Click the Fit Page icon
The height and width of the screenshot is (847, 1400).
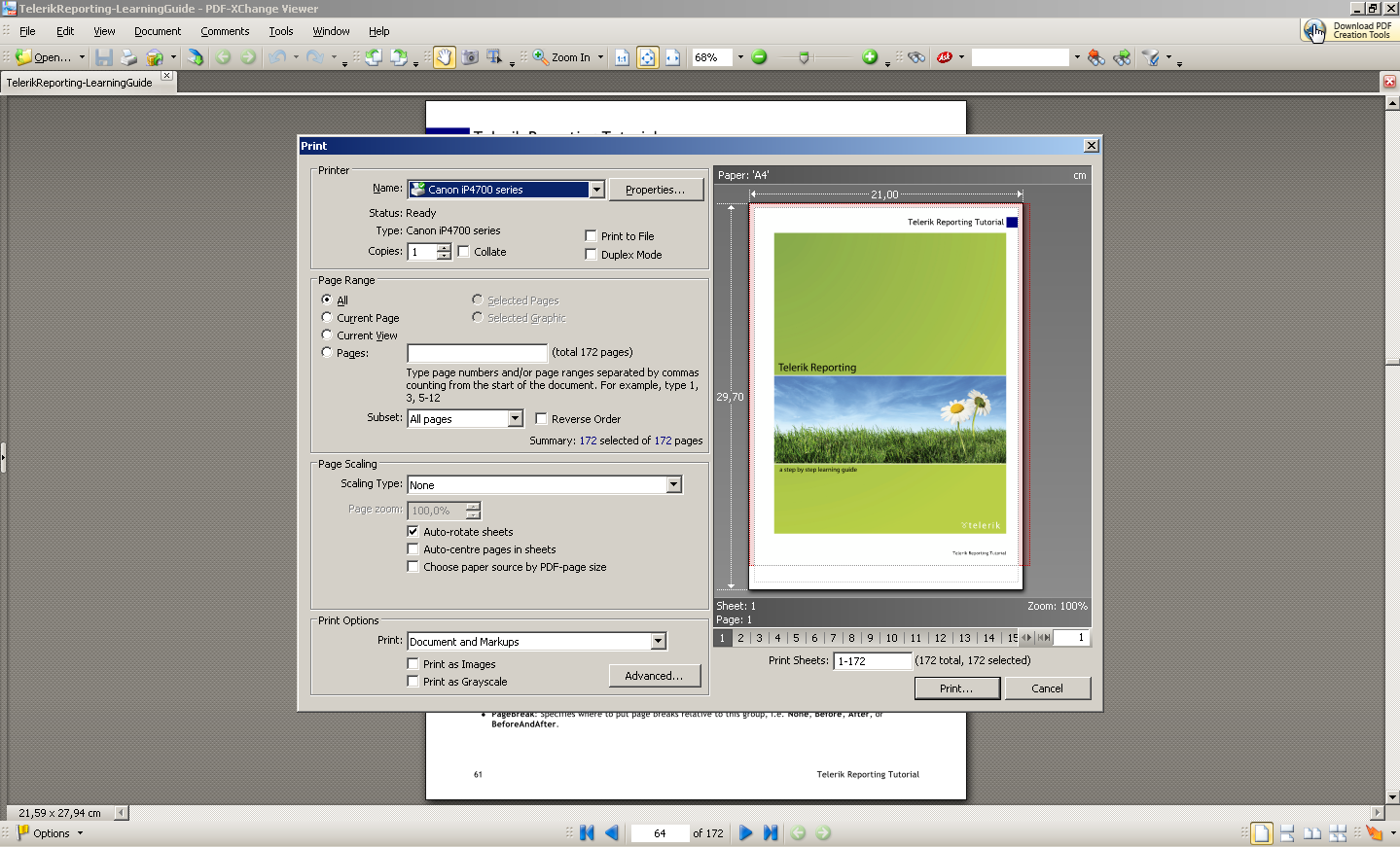[x=648, y=57]
